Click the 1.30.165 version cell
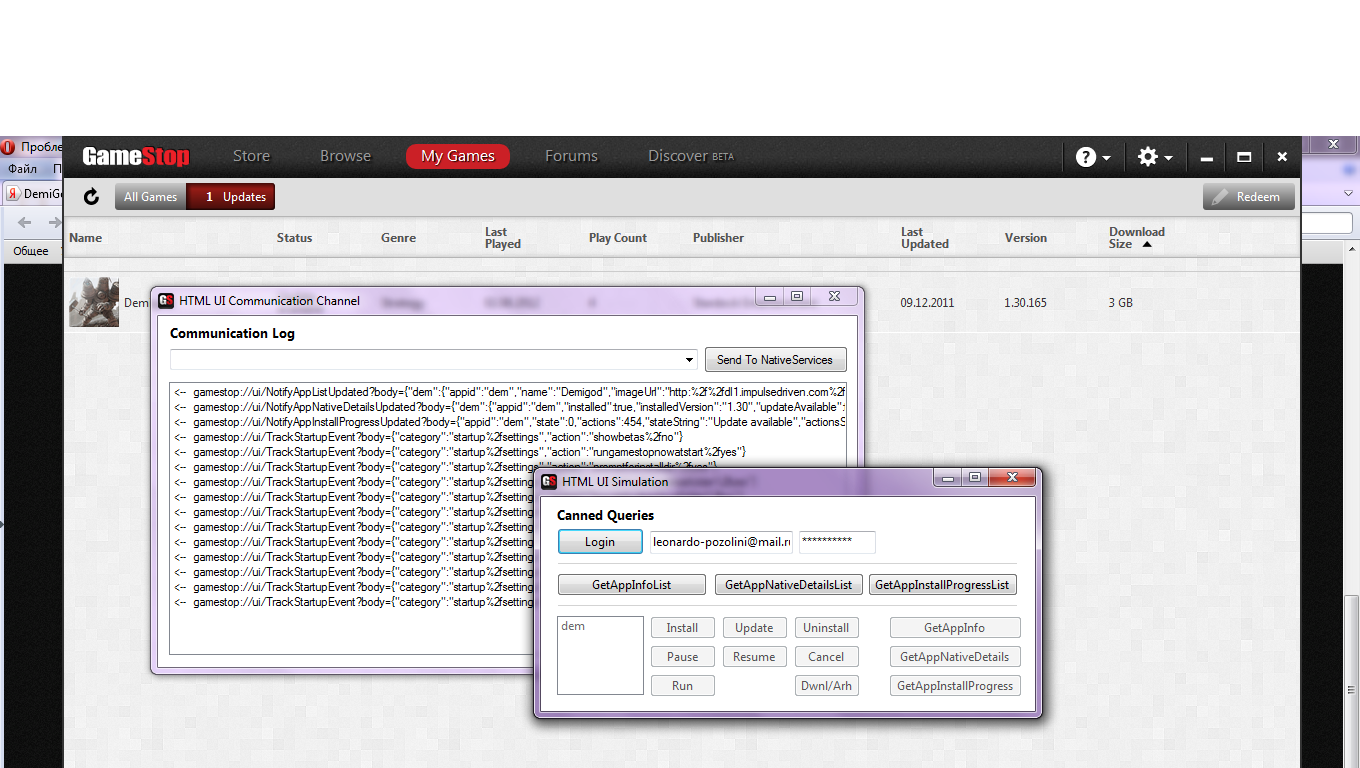 click(x=1025, y=302)
